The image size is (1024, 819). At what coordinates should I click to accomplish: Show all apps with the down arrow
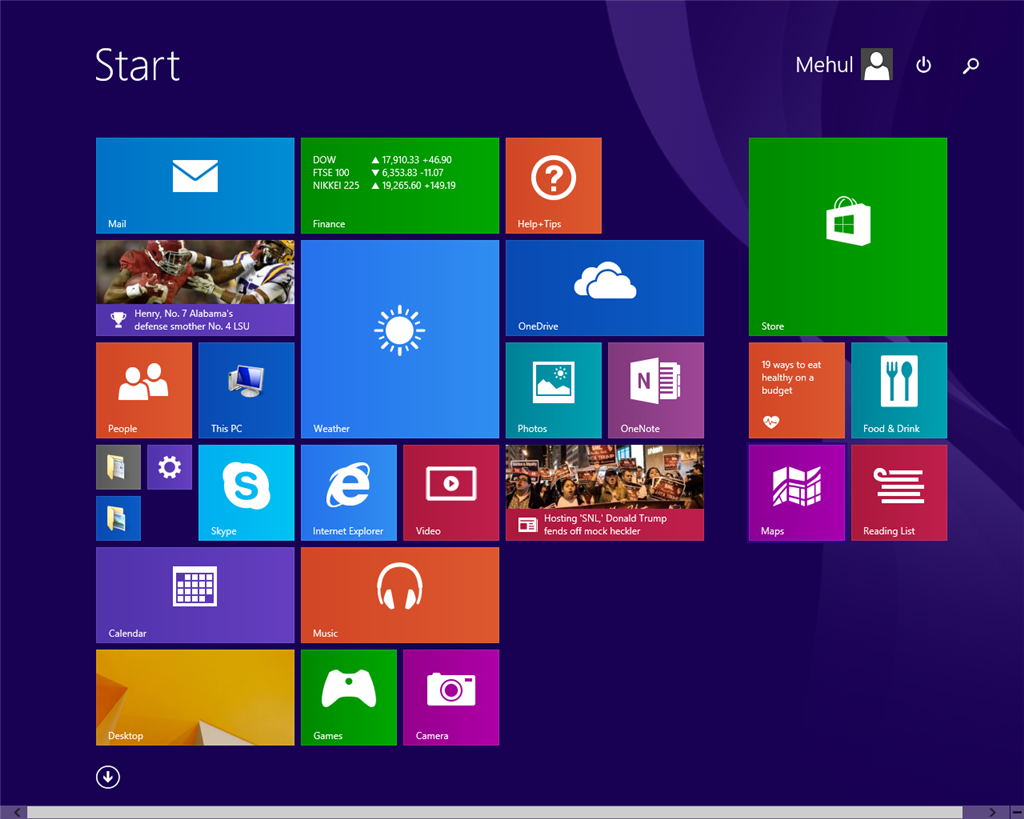point(108,777)
